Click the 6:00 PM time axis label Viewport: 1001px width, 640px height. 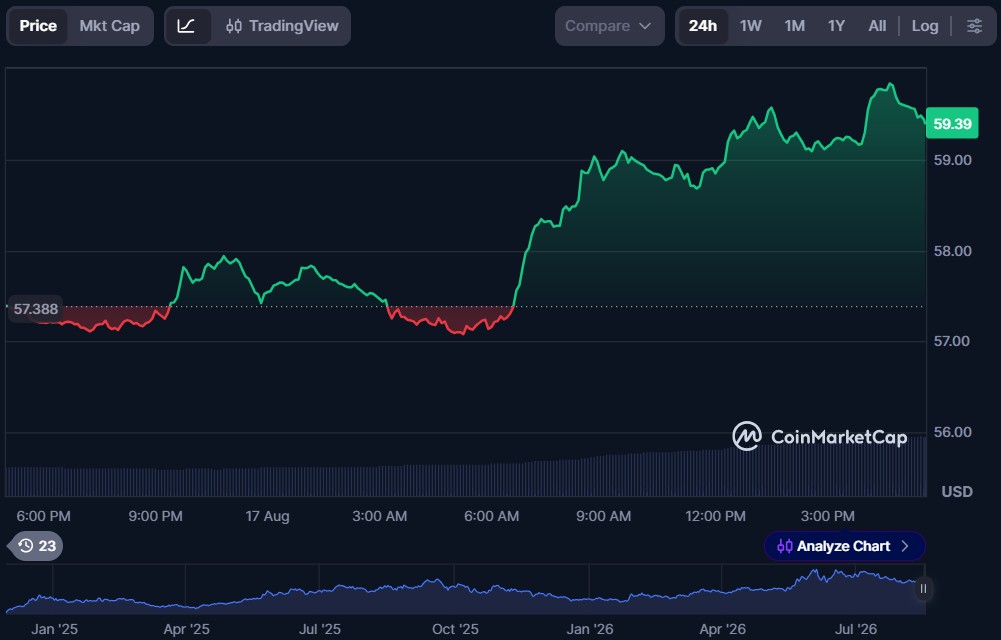pyautogui.click(x=43, y=516)
